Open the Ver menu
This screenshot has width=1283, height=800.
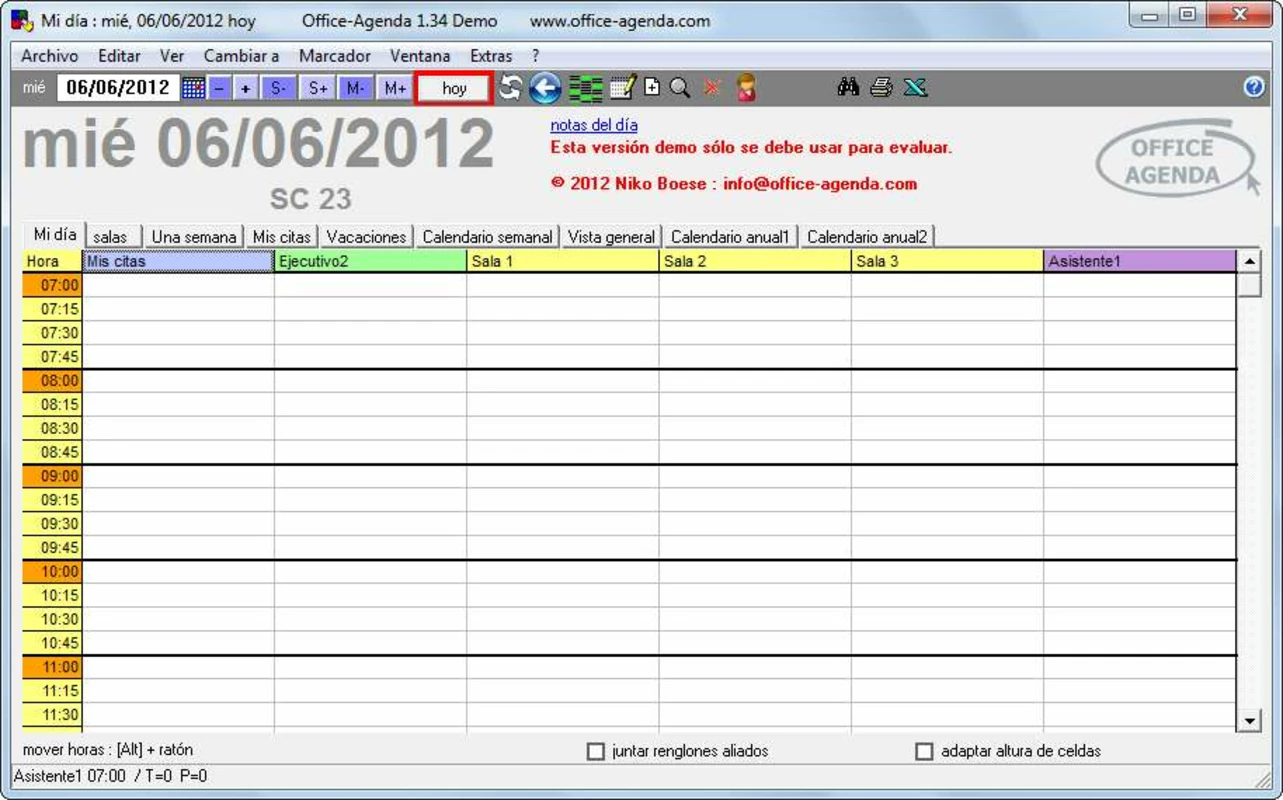[172, 56]
